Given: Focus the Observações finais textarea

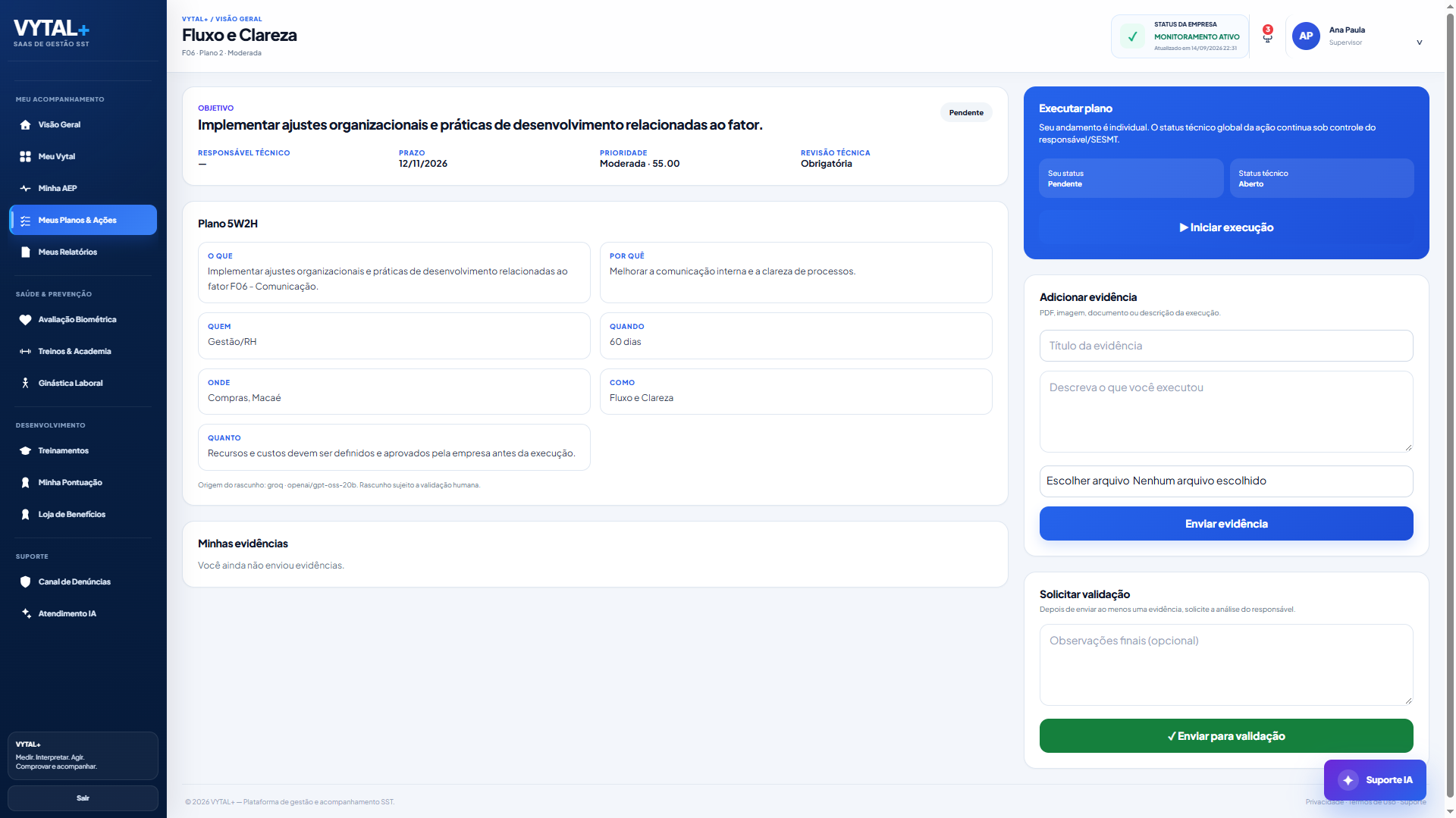Looking at the screenshot, I should click(1226, 665).
